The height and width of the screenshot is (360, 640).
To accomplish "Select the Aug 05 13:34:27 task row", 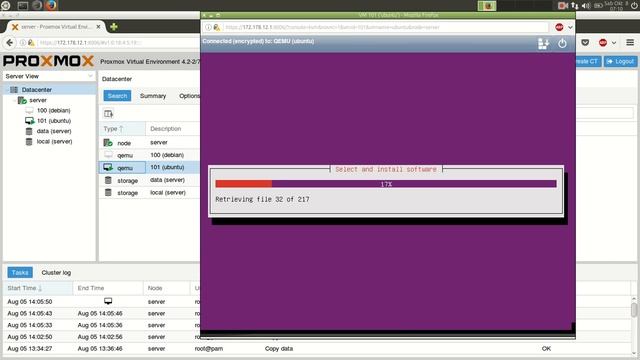I will coord(318,349).
